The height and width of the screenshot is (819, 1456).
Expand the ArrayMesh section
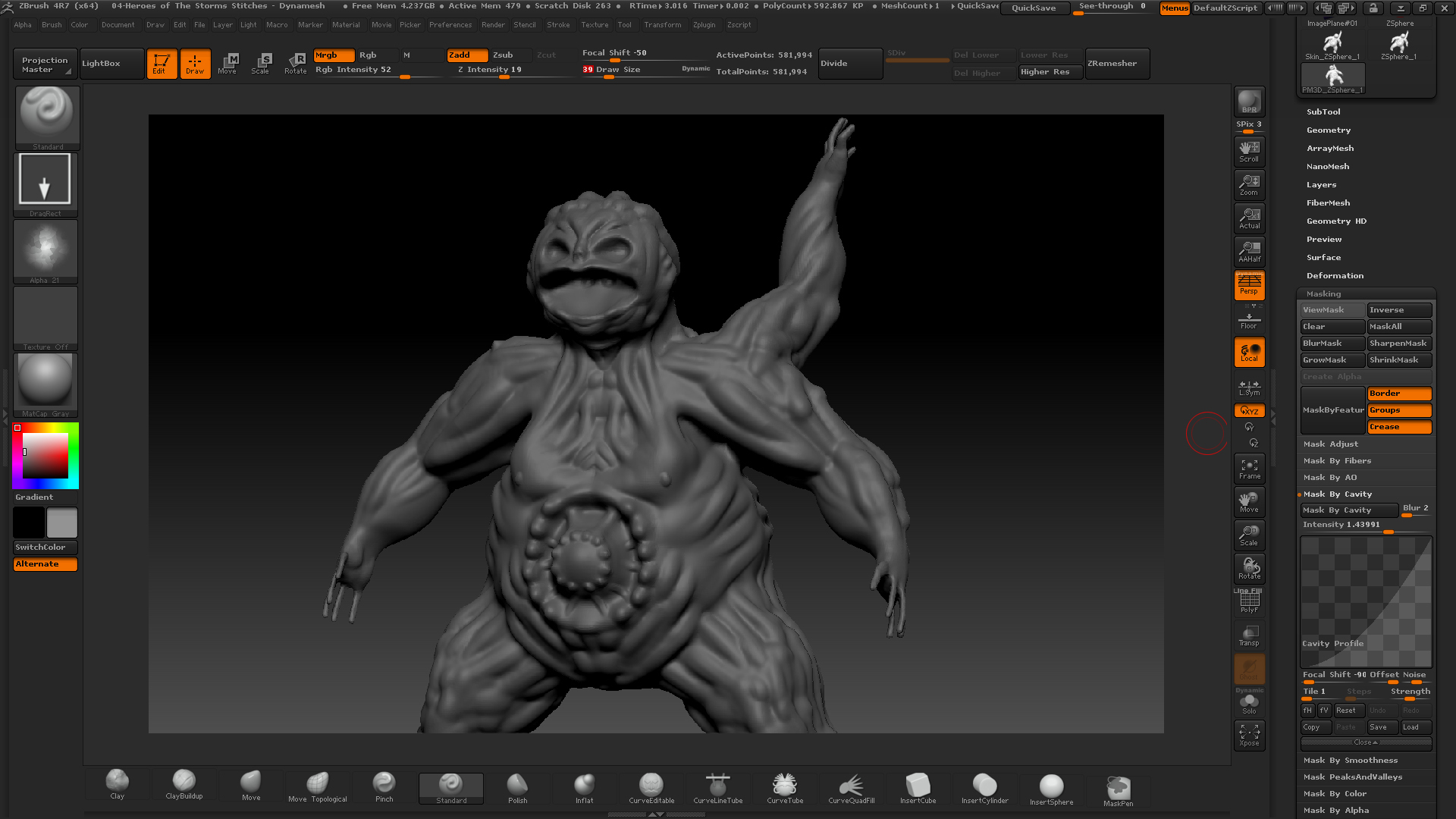[1329, 149]
